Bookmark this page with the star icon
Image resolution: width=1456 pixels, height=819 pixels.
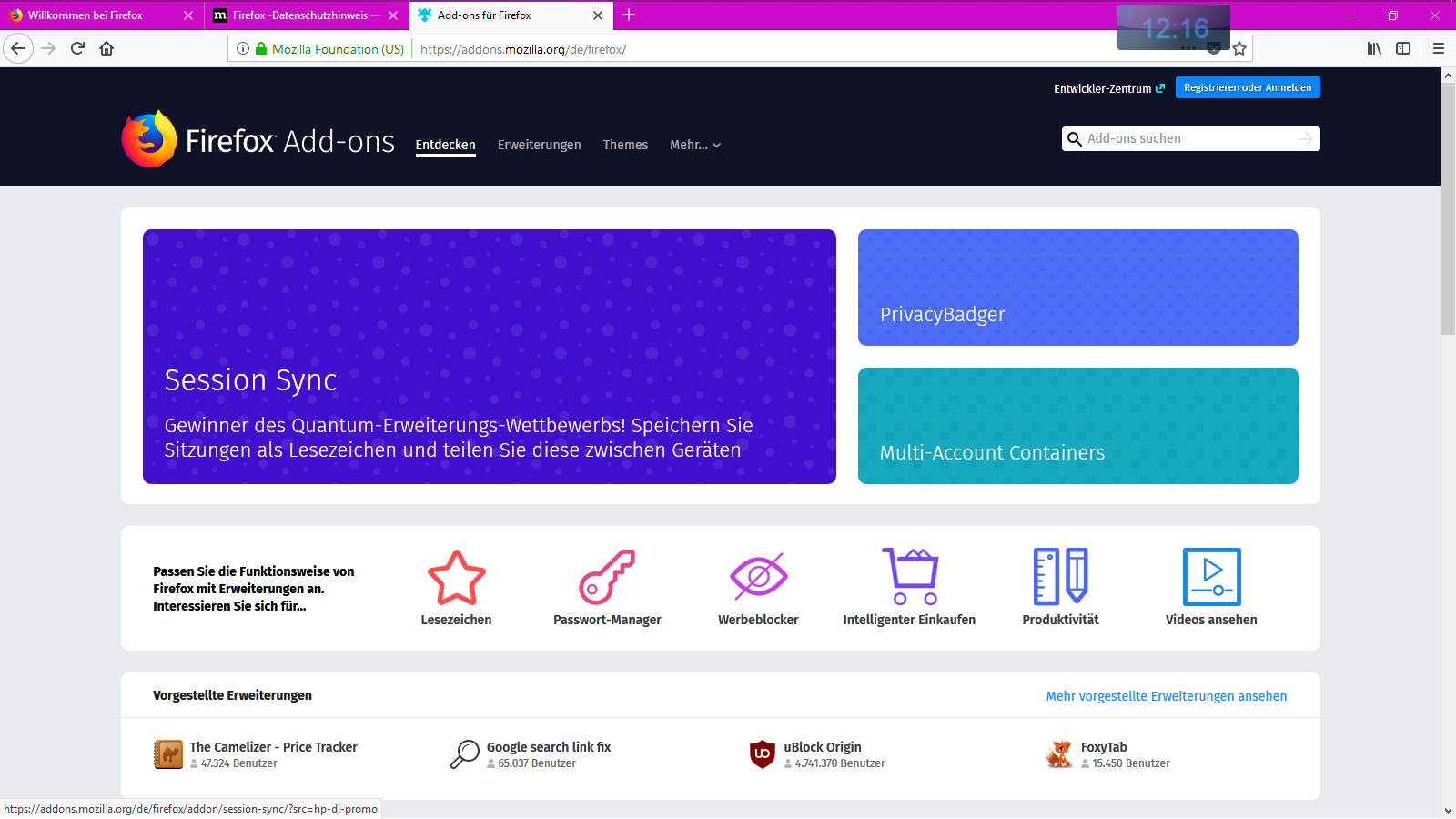(x=1239, y=48)
